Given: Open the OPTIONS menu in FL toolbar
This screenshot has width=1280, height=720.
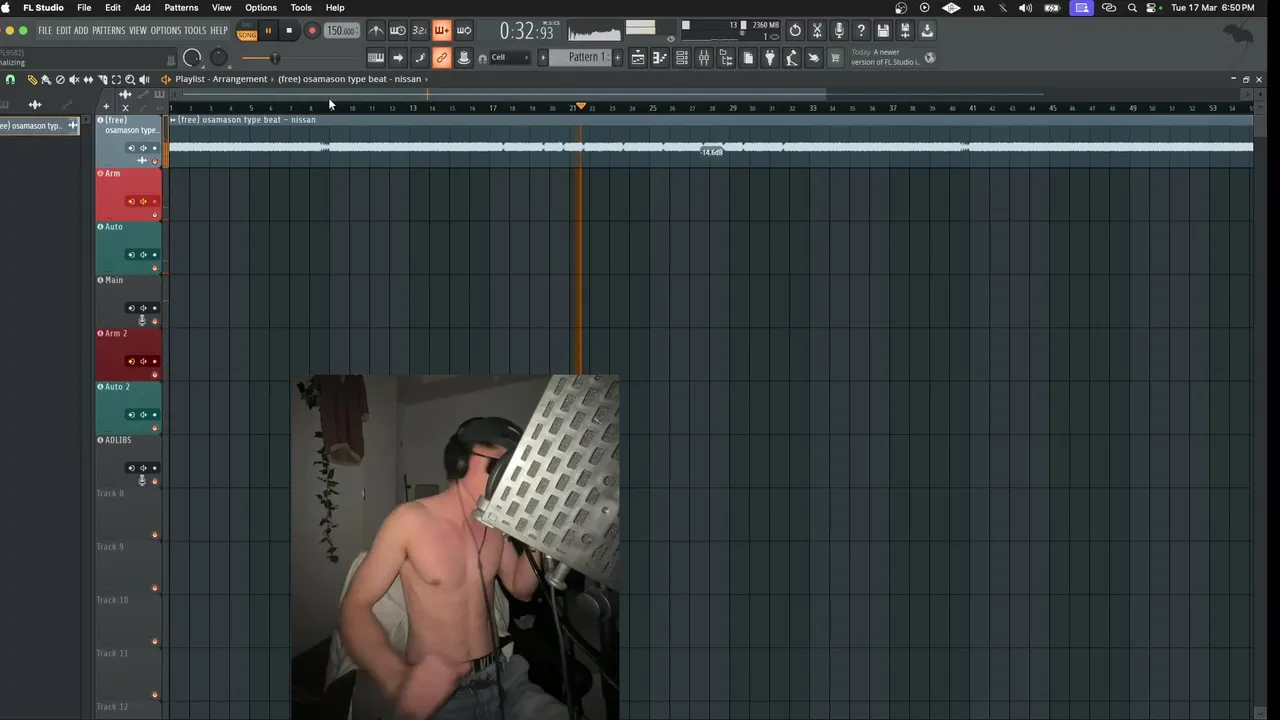Looking at the screenshot, I should pos(166,31).
